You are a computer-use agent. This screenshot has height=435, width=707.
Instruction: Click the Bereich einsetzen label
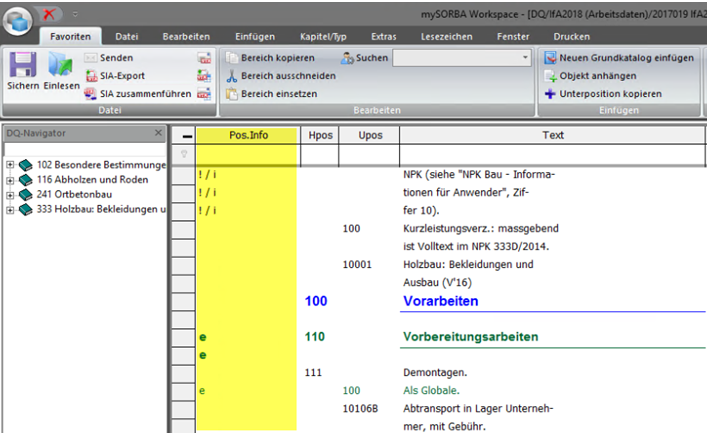(x=279, y=94)
